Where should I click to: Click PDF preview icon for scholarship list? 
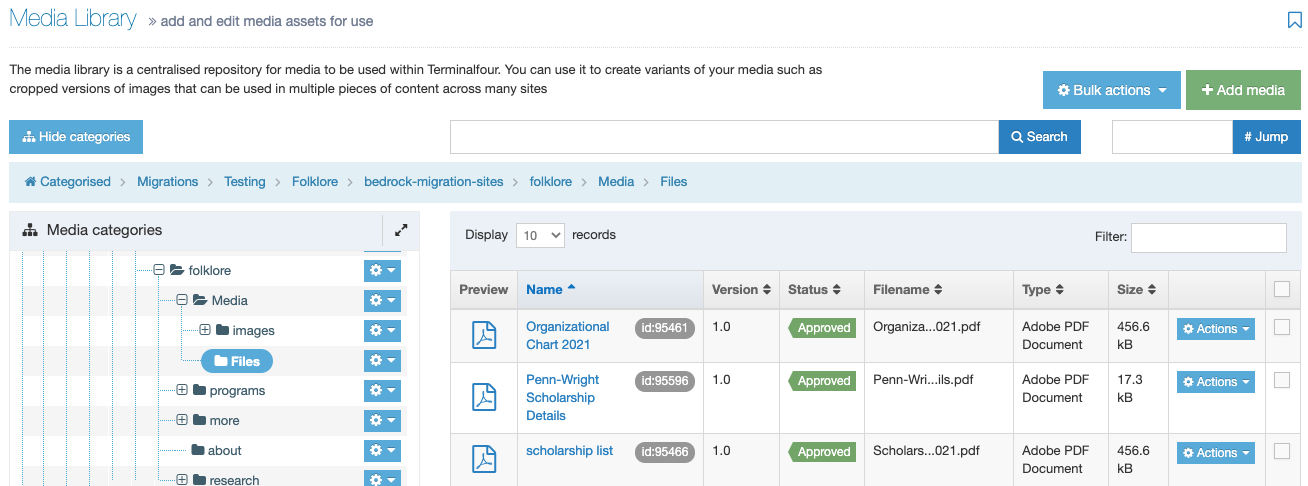click(484, 459)
